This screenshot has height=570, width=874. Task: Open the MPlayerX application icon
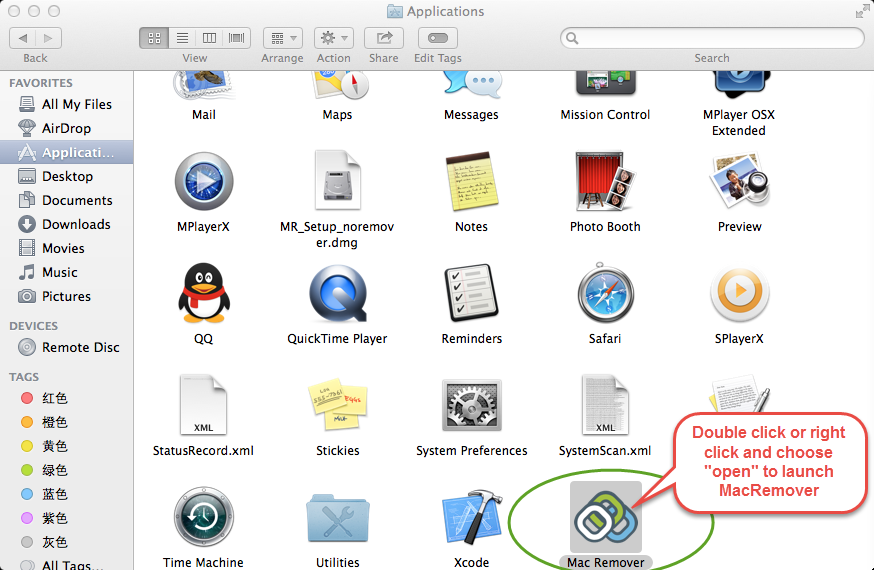pos(203,181)
